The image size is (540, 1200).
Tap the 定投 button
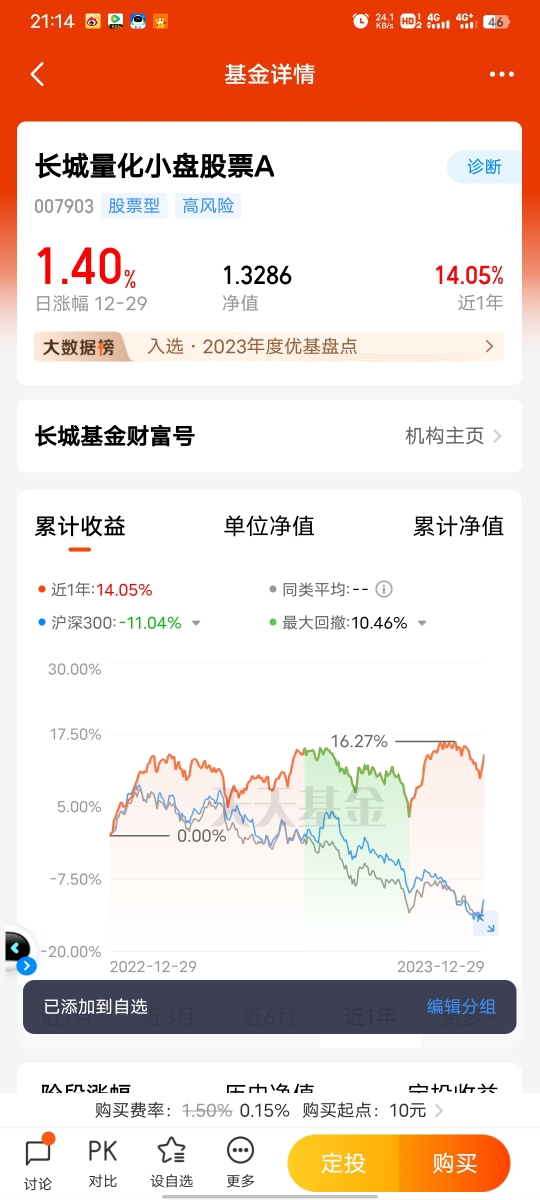pyautogui.click(x=343, y=1163)
